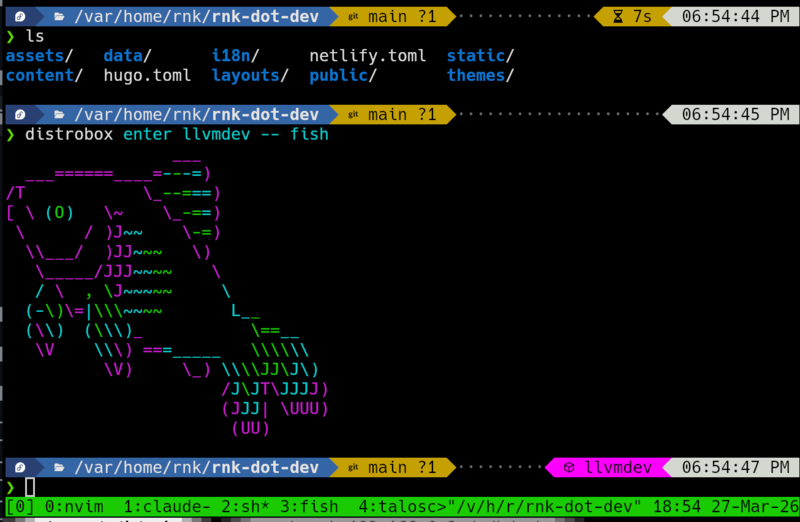
Task: Click the cube icon next to llvmdev
Action: click(568, 467)
